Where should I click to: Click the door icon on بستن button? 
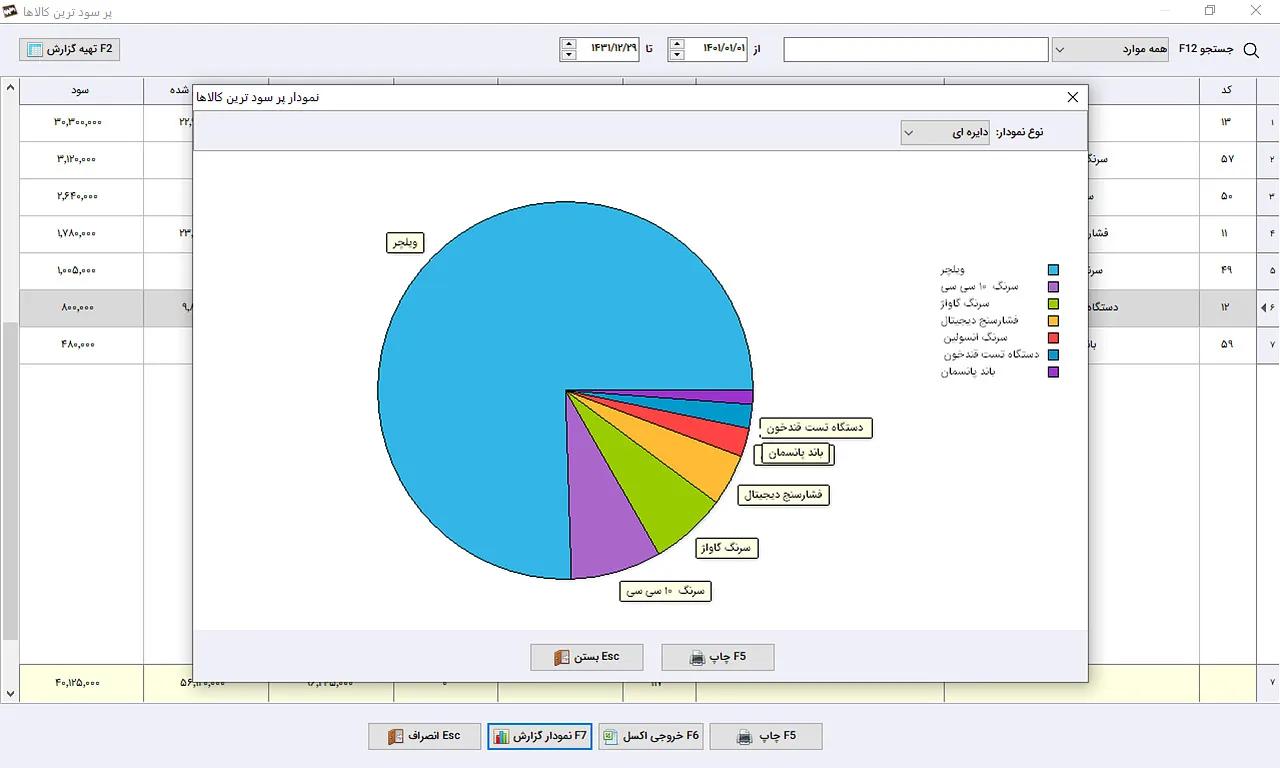coord(560,658)
